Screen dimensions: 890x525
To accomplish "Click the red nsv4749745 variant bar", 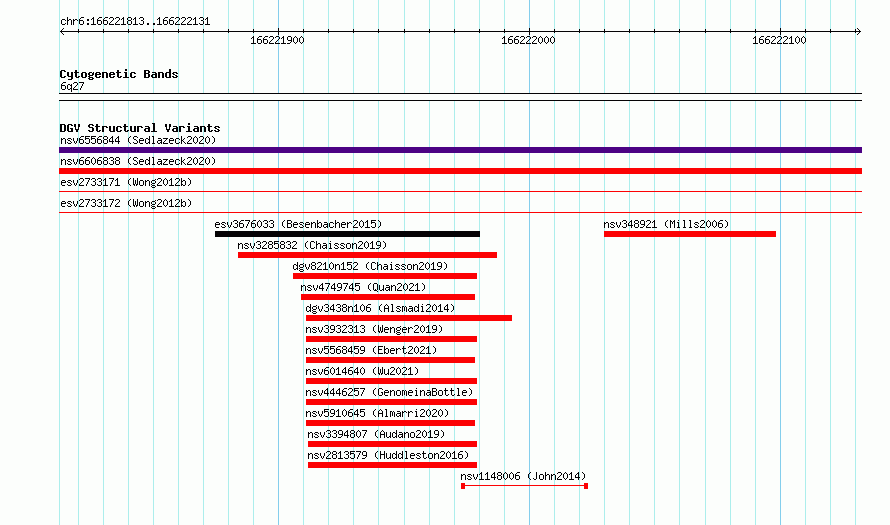I will [388, 297].
